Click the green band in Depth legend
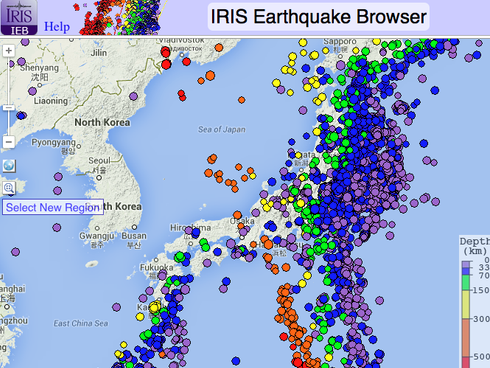Viewport: 490px width, 368px height. [x=466, y=283]
